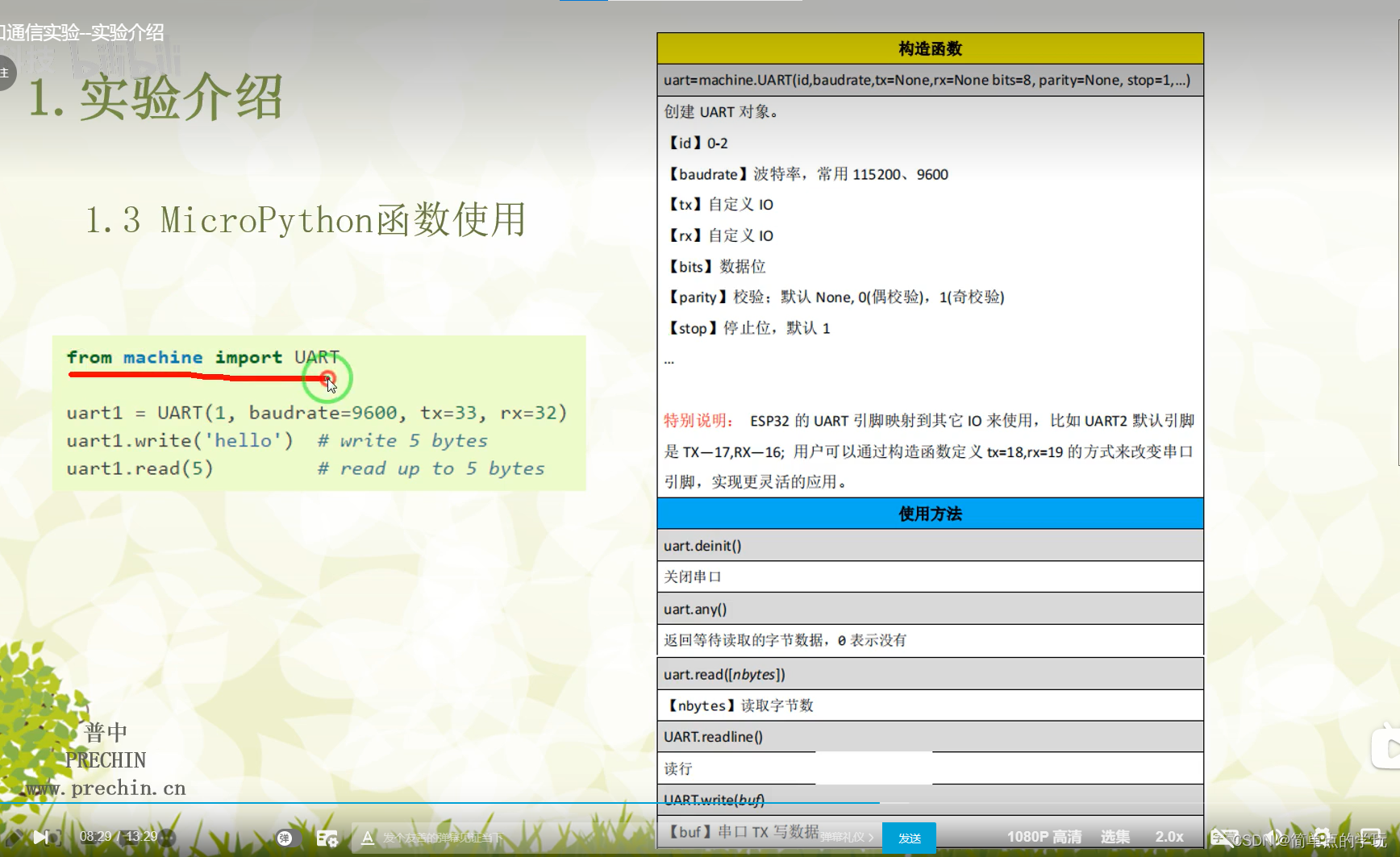The width and height of the screenshot is (1400, 857).
Task: Toggle the subtitles icon
Action: pyautogui.click(x=1224, y=838)
